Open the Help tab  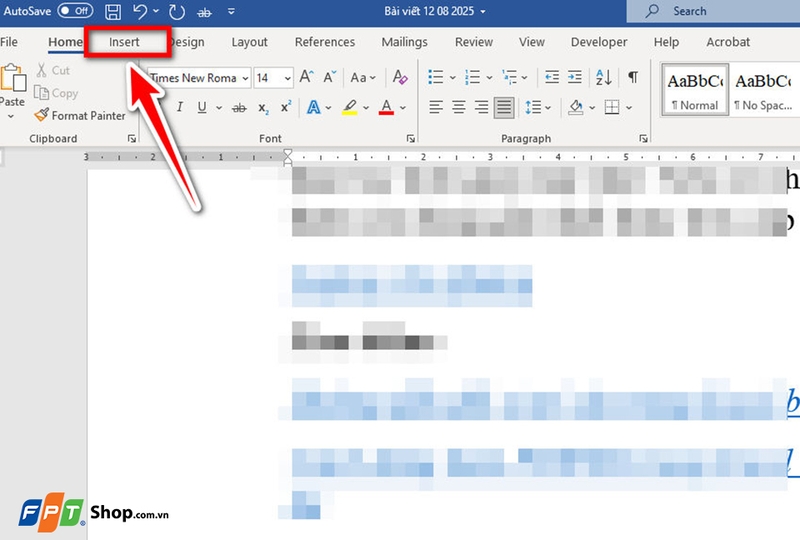pyautogui.click(x=666, y=42)
